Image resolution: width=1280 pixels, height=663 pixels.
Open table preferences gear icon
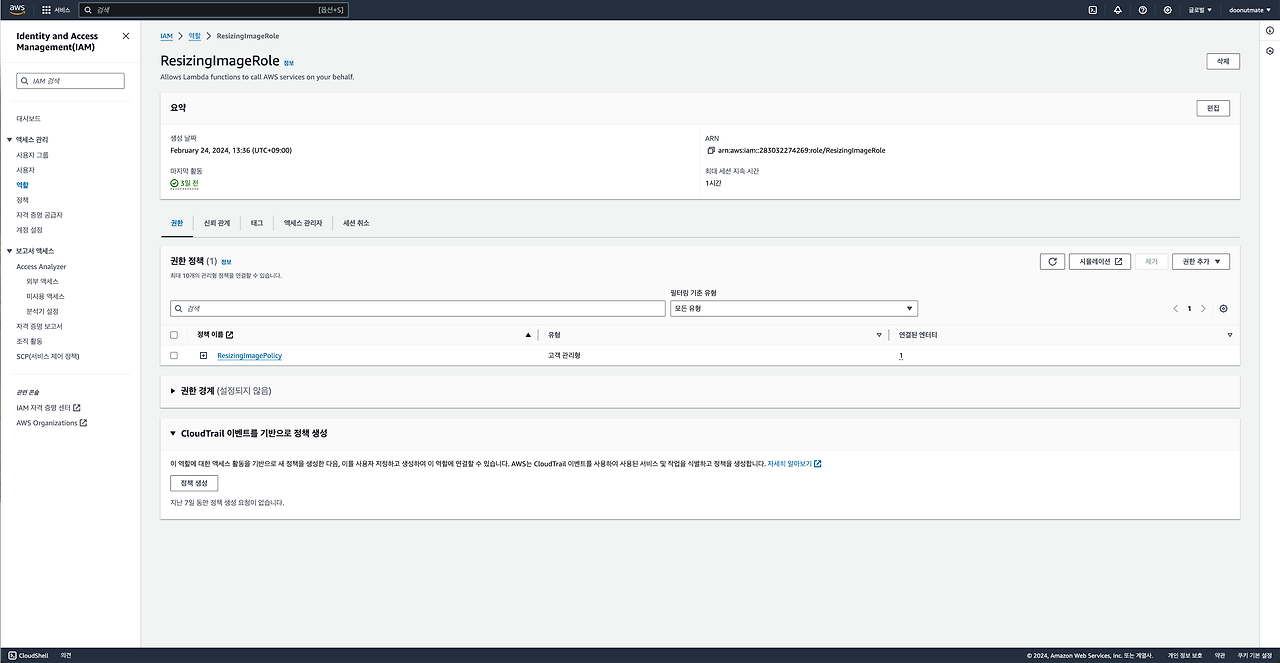click(x=1223, y=309)
